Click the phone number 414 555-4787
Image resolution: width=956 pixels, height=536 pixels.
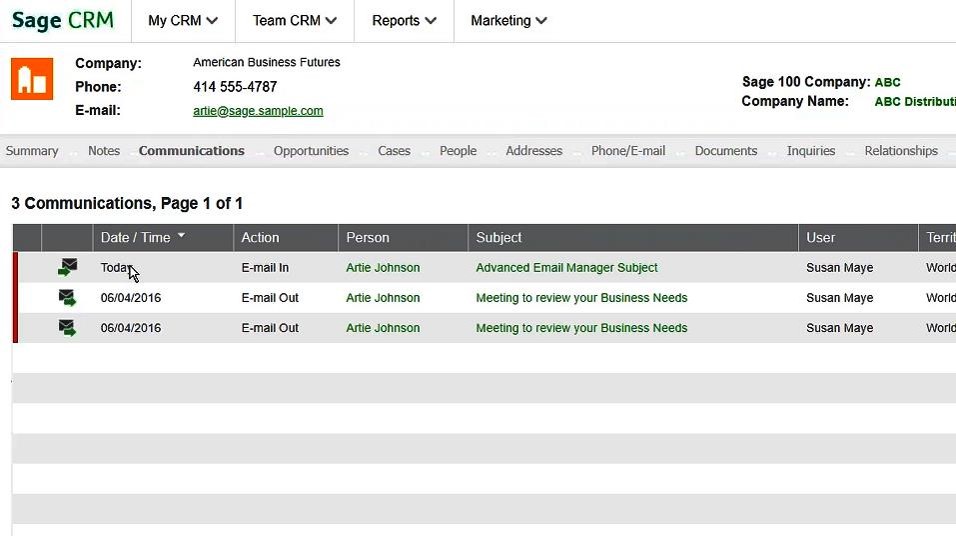tap(235, 87)
